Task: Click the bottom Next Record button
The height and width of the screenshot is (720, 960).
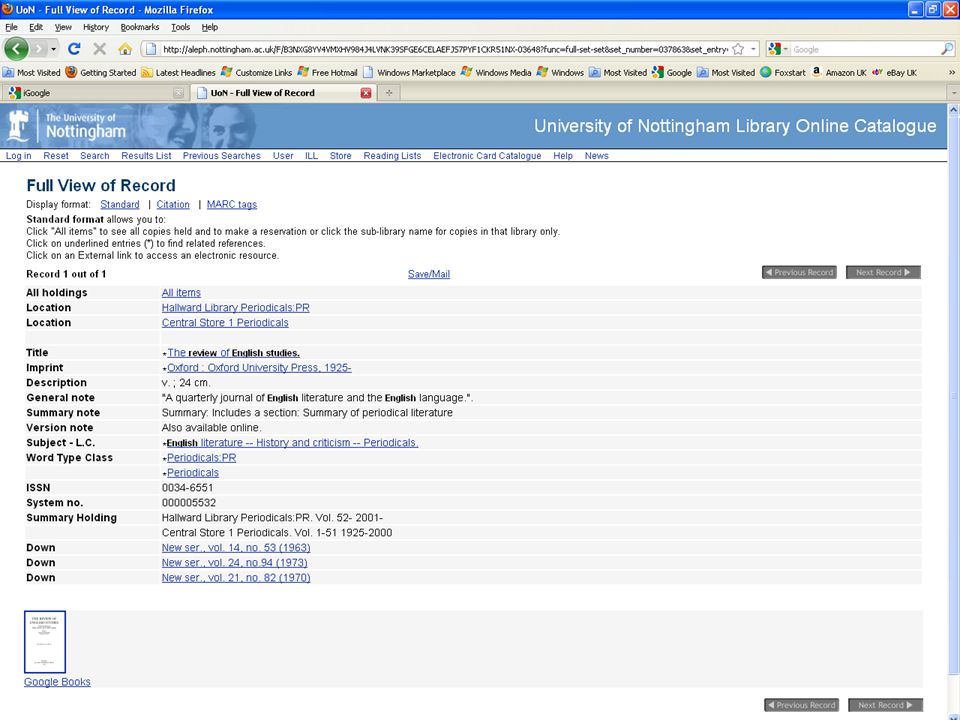Action: (x=885, y=705)
